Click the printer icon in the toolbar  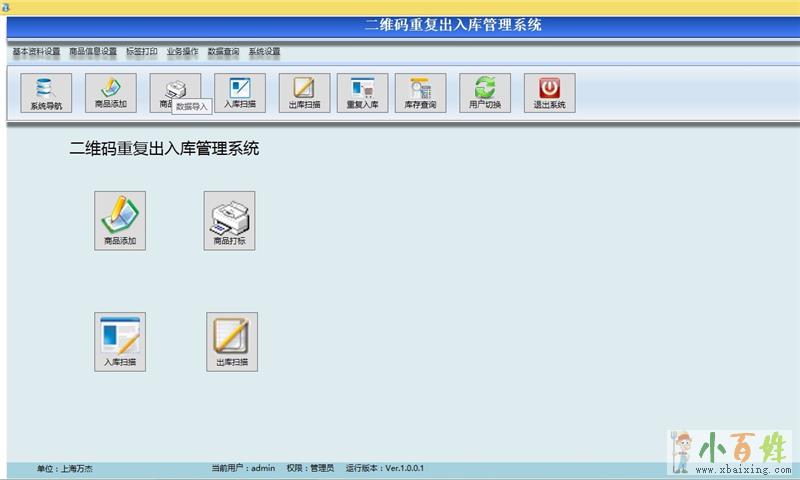point(174,88)
